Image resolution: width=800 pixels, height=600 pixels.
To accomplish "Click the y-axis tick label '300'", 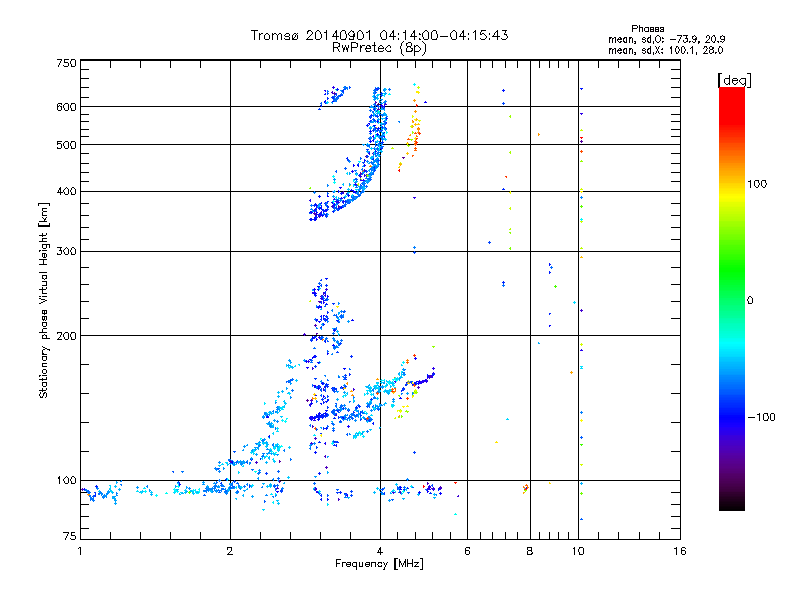I will (67, 252).
